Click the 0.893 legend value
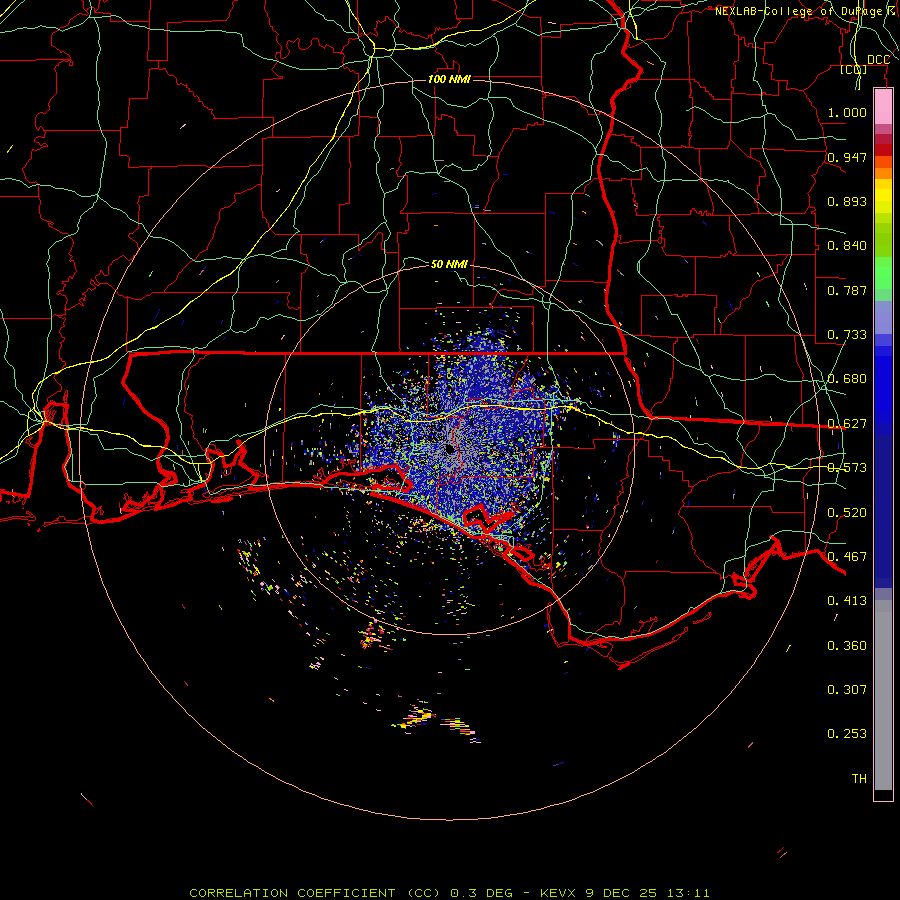 [847, 201]
